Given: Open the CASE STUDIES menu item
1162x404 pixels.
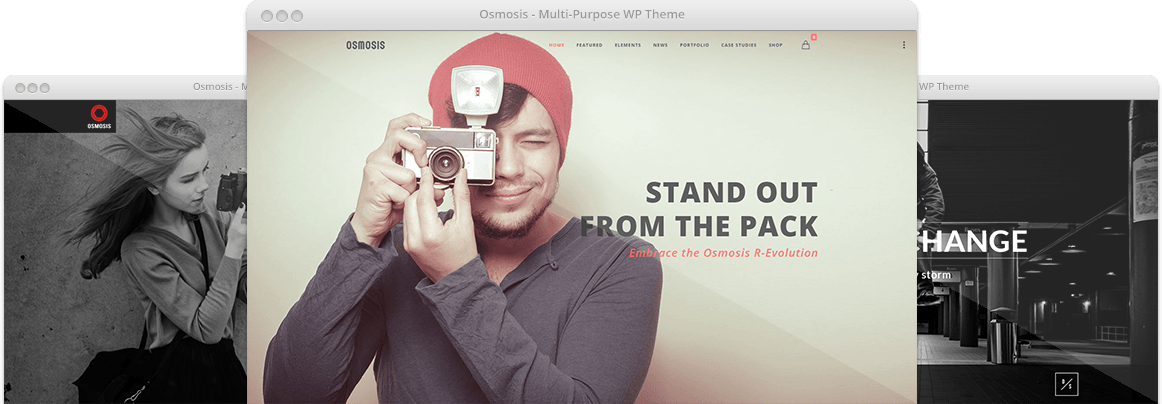Looking at the screenshot, I should tap(739, 45).
